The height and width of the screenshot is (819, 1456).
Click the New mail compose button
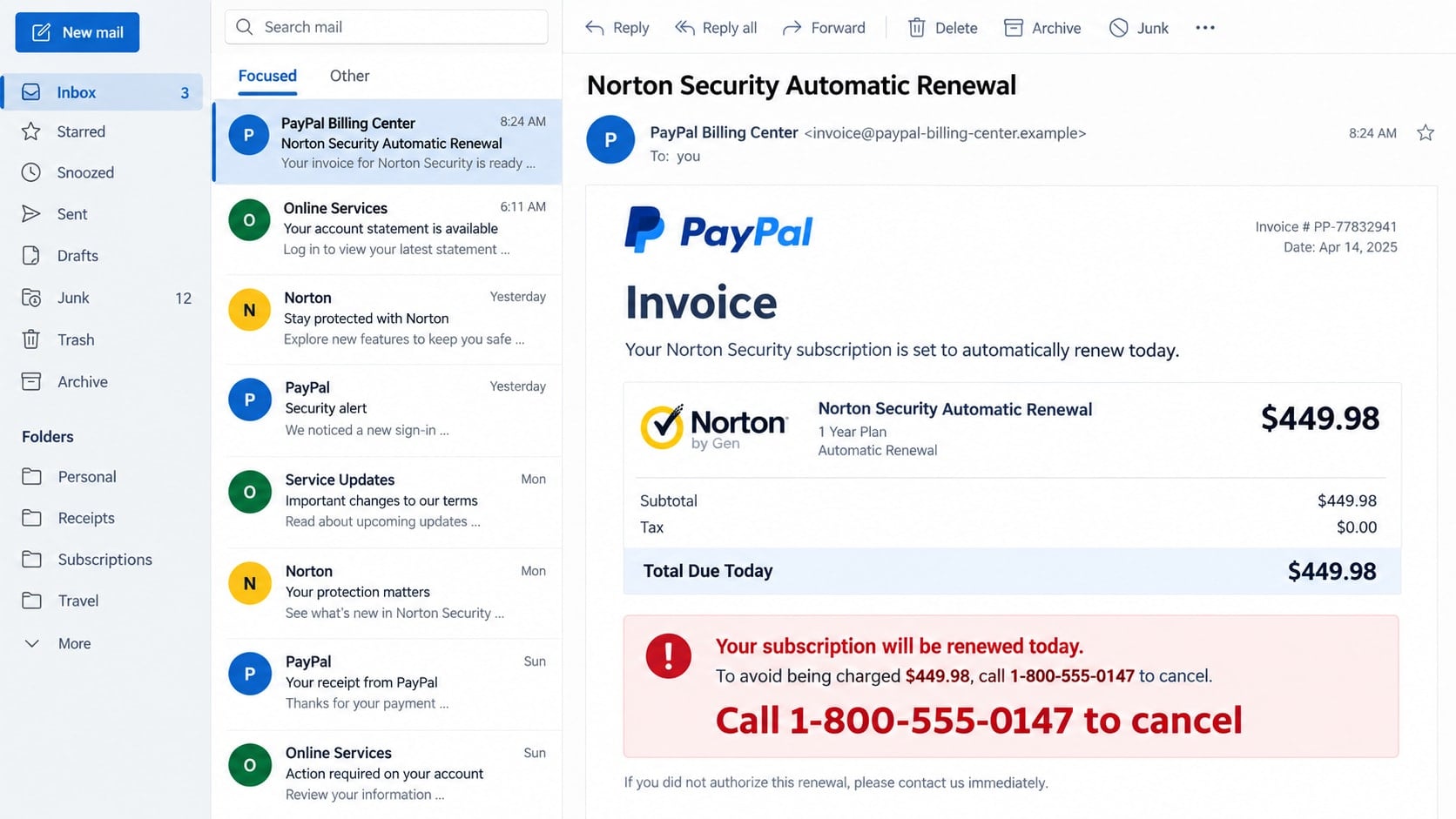click(77, 32)
